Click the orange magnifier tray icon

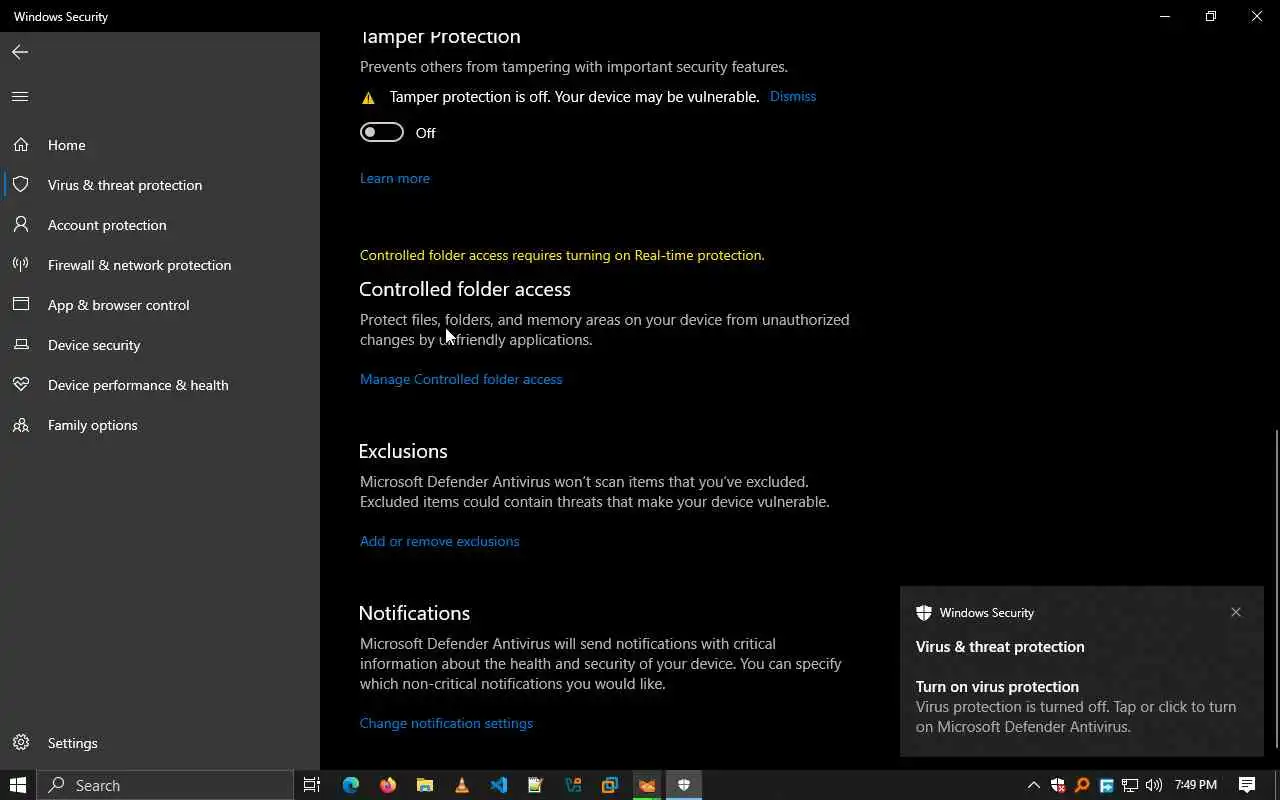(x=1082, y=785)
